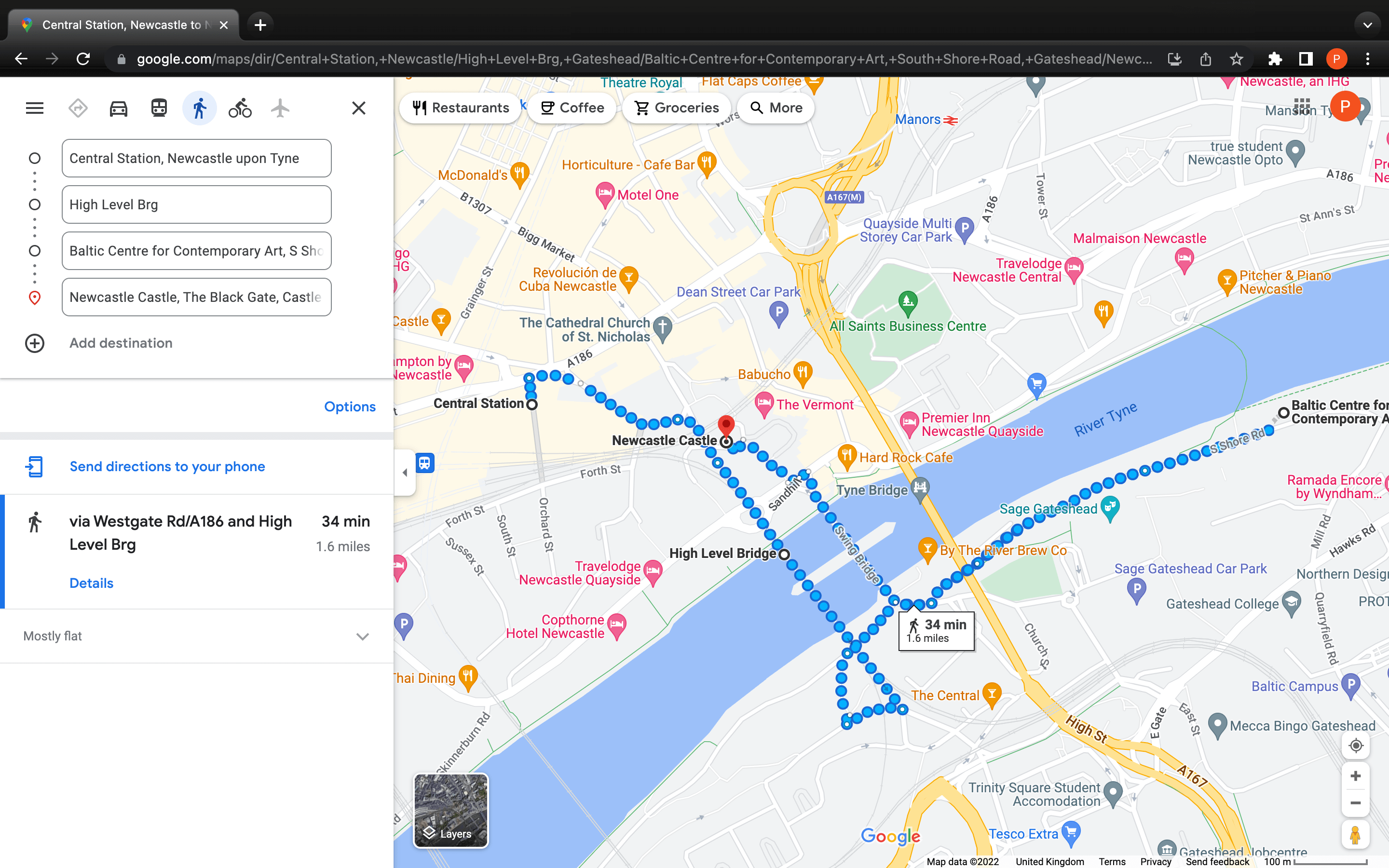Click Dean Street Car Park marker
This screenshot has width=1389, height=868.
point(778,313)
